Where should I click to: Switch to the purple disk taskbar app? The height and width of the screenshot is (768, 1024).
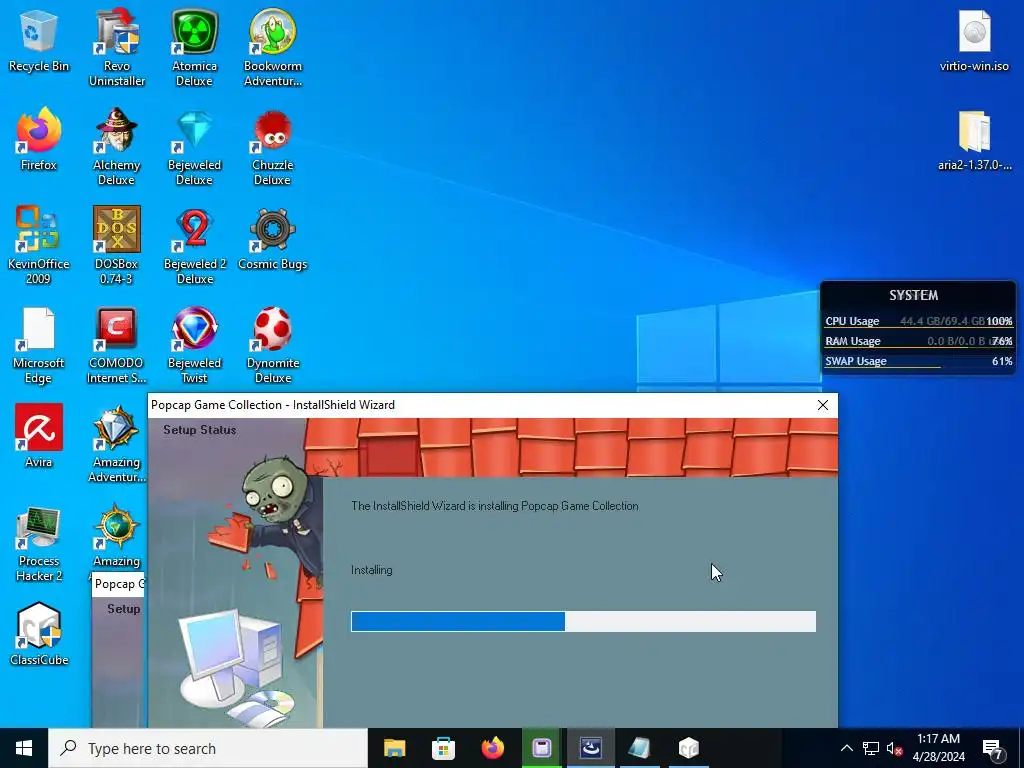tap(541, 748)
